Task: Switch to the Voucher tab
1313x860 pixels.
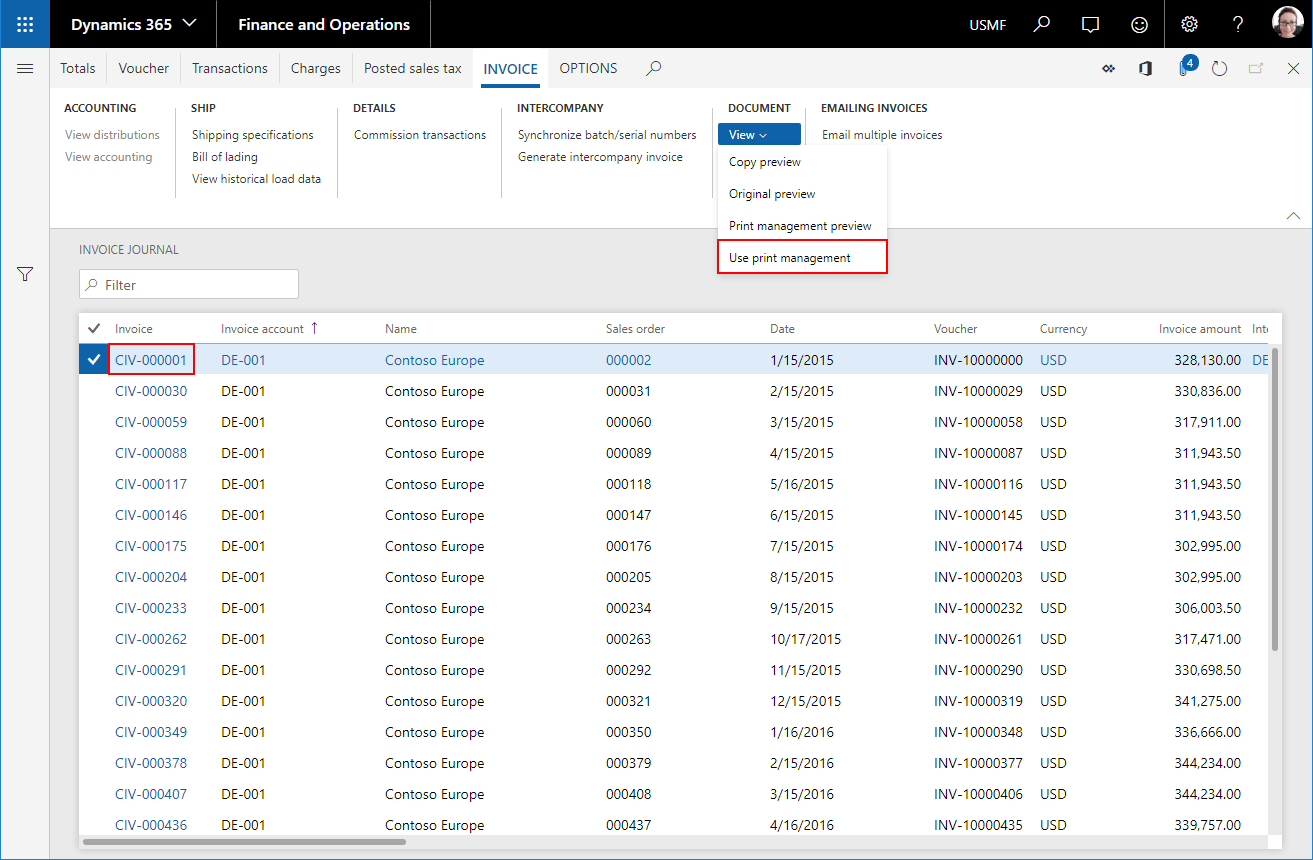Action: coord(143,68)
